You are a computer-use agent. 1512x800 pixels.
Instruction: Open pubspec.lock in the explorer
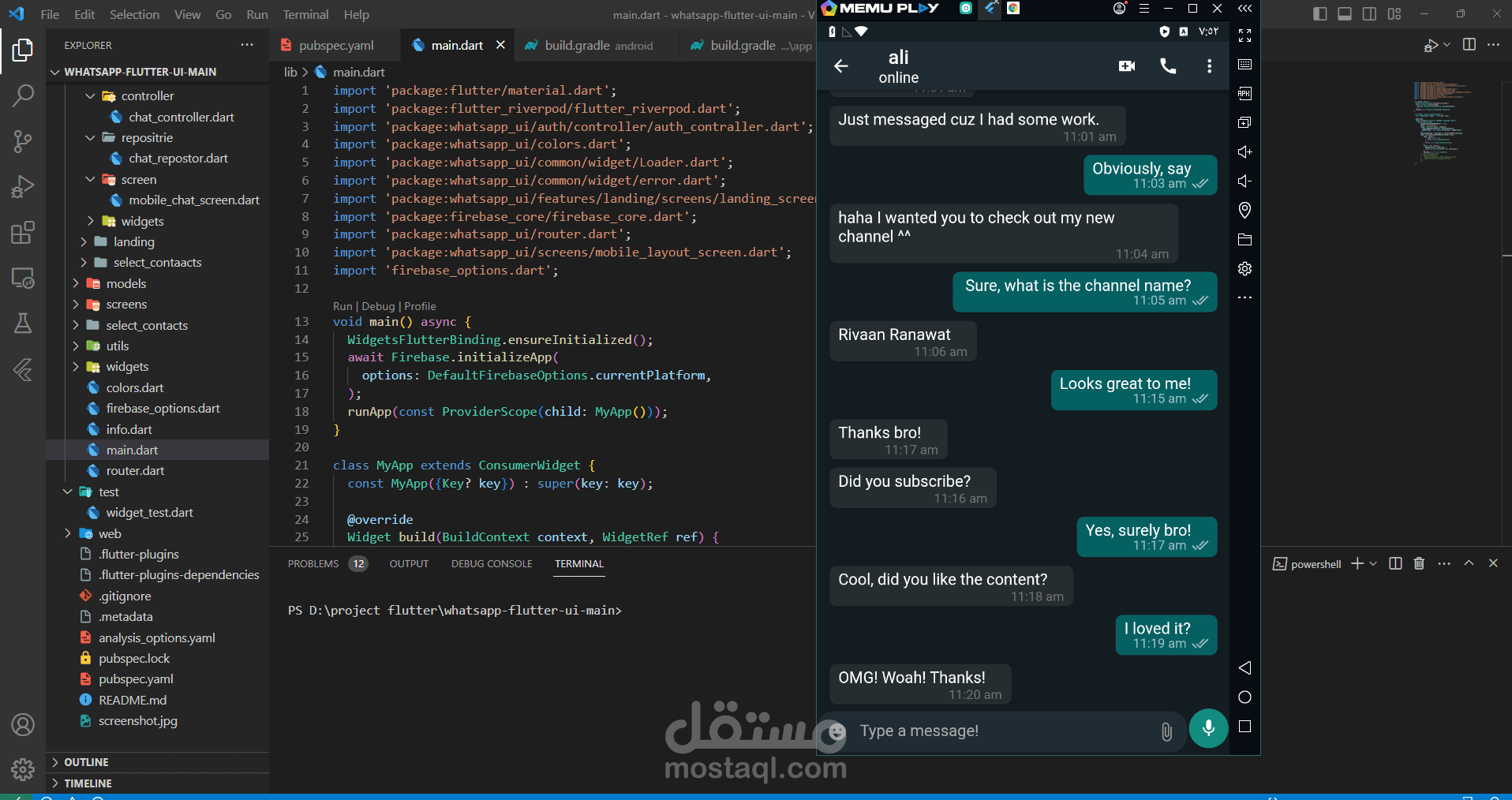coord(134,659)
